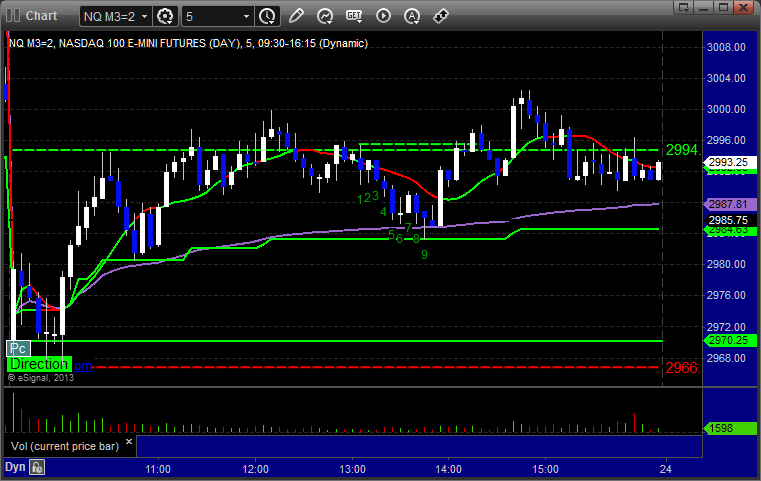
Task: Toggle the Pc marker on the chart
Action: tap(17, 348)
